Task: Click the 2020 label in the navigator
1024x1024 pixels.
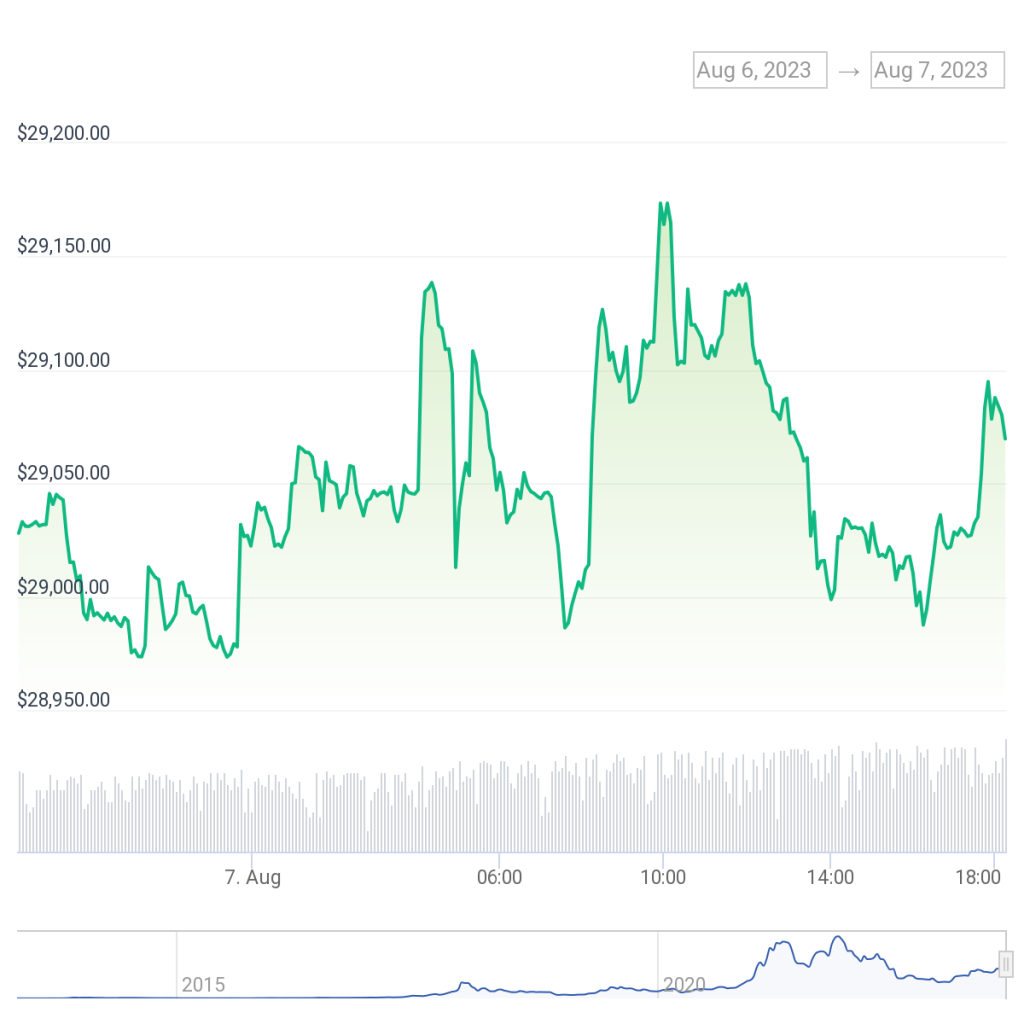Action: click(x=684, y=985)
